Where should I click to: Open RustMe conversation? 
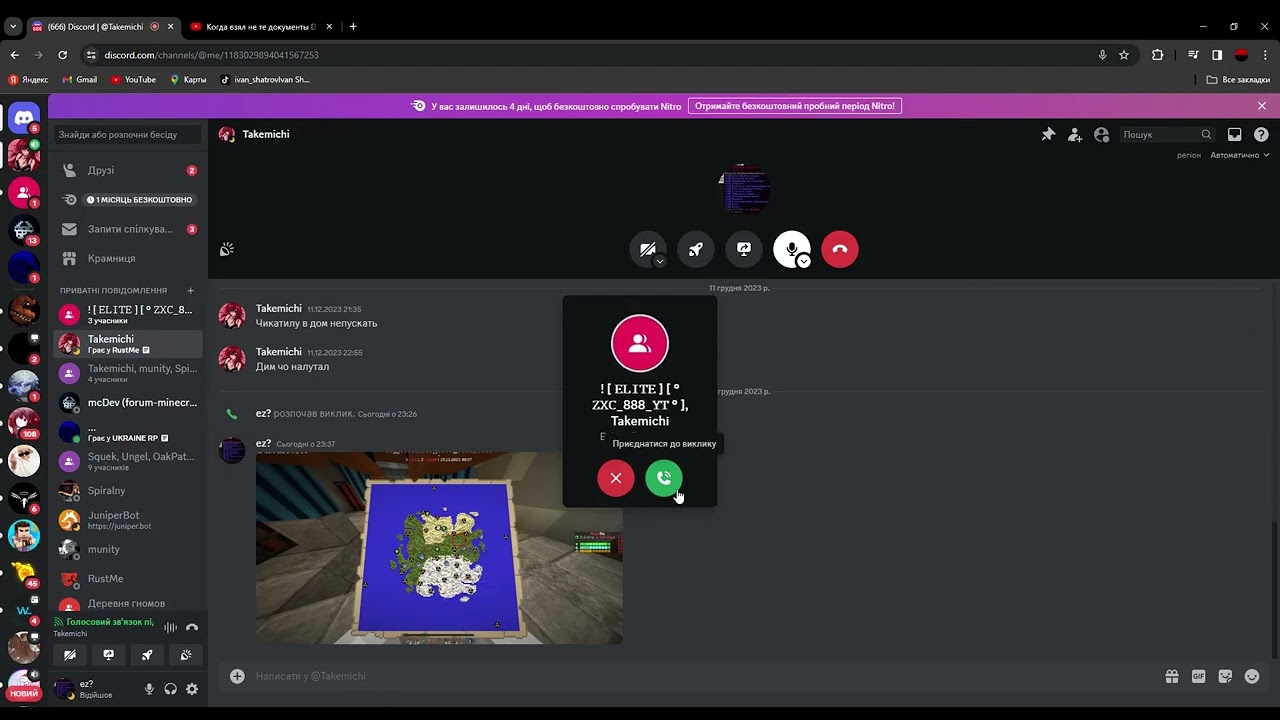point(128,579)
